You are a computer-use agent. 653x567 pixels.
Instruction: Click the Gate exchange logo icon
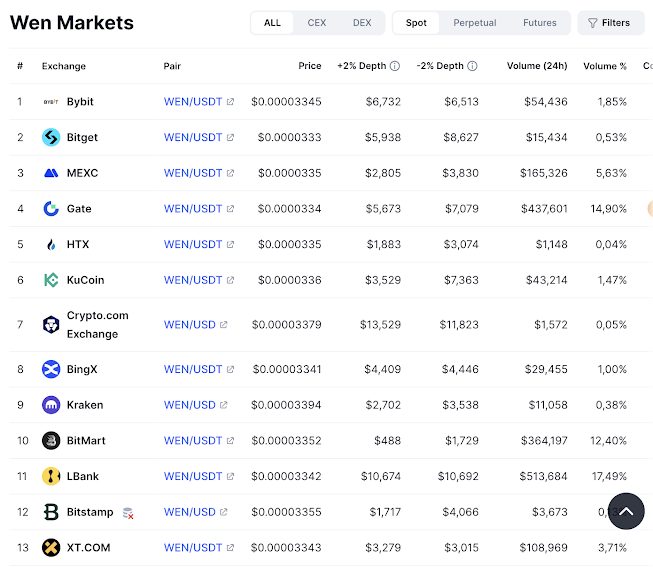pos(51,209)
